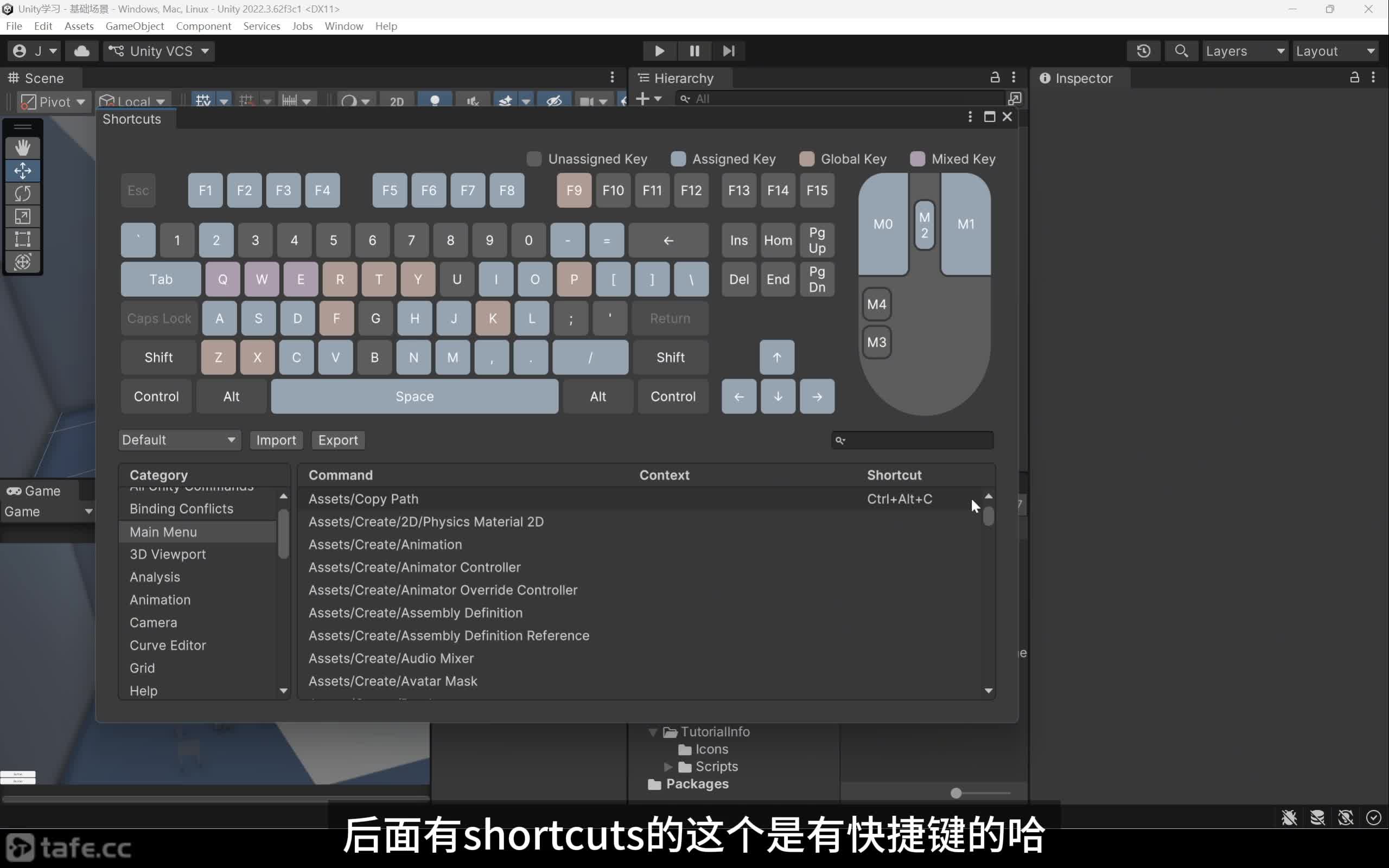Select the Hand view tool

(x=22, y=148)
